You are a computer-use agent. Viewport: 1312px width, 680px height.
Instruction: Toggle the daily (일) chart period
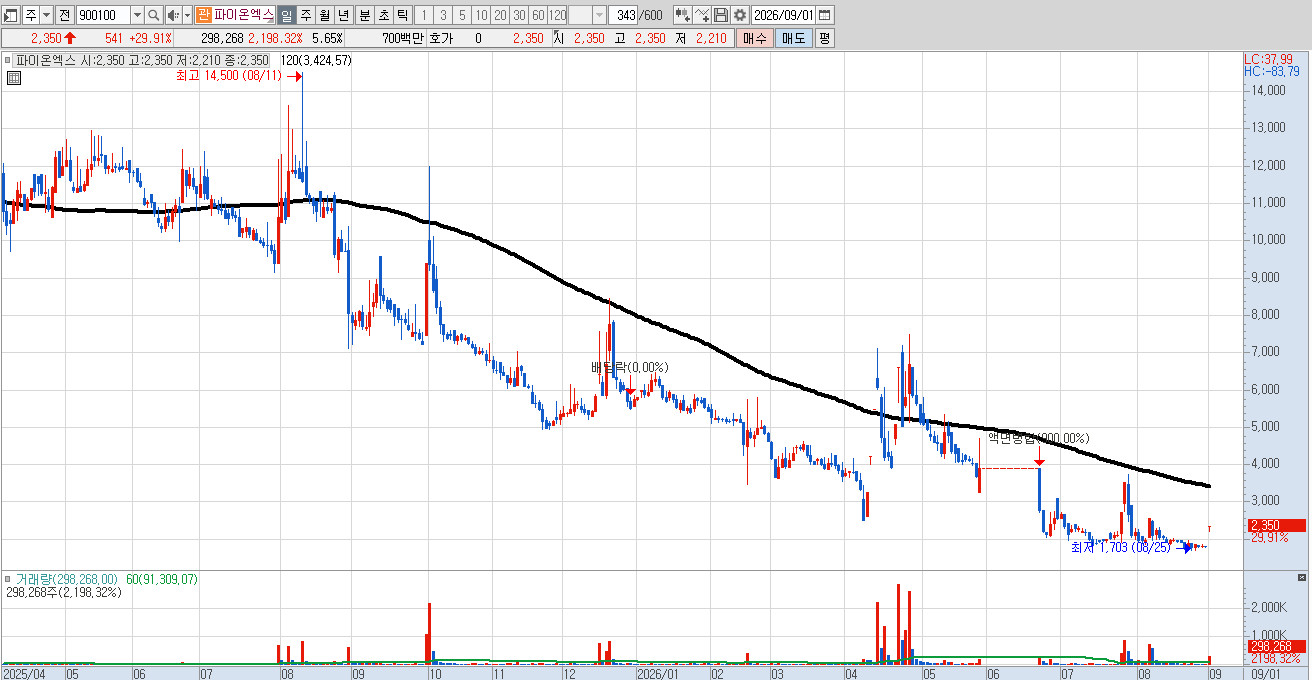[286, 15]
